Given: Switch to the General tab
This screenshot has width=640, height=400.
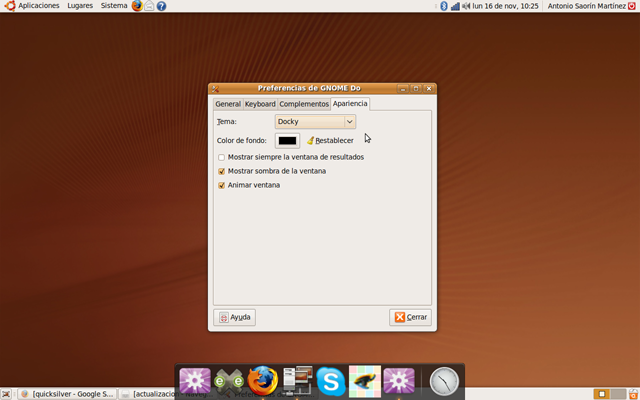Looking at the screenshot, I should (x=228, y=104).
